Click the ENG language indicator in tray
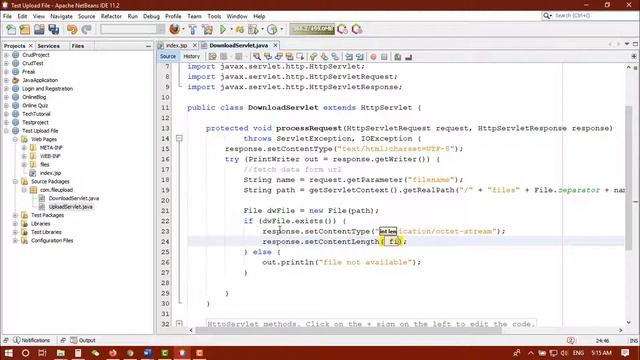Image resolution: width=640 pixels, height=360 pixels. point(578,353)
